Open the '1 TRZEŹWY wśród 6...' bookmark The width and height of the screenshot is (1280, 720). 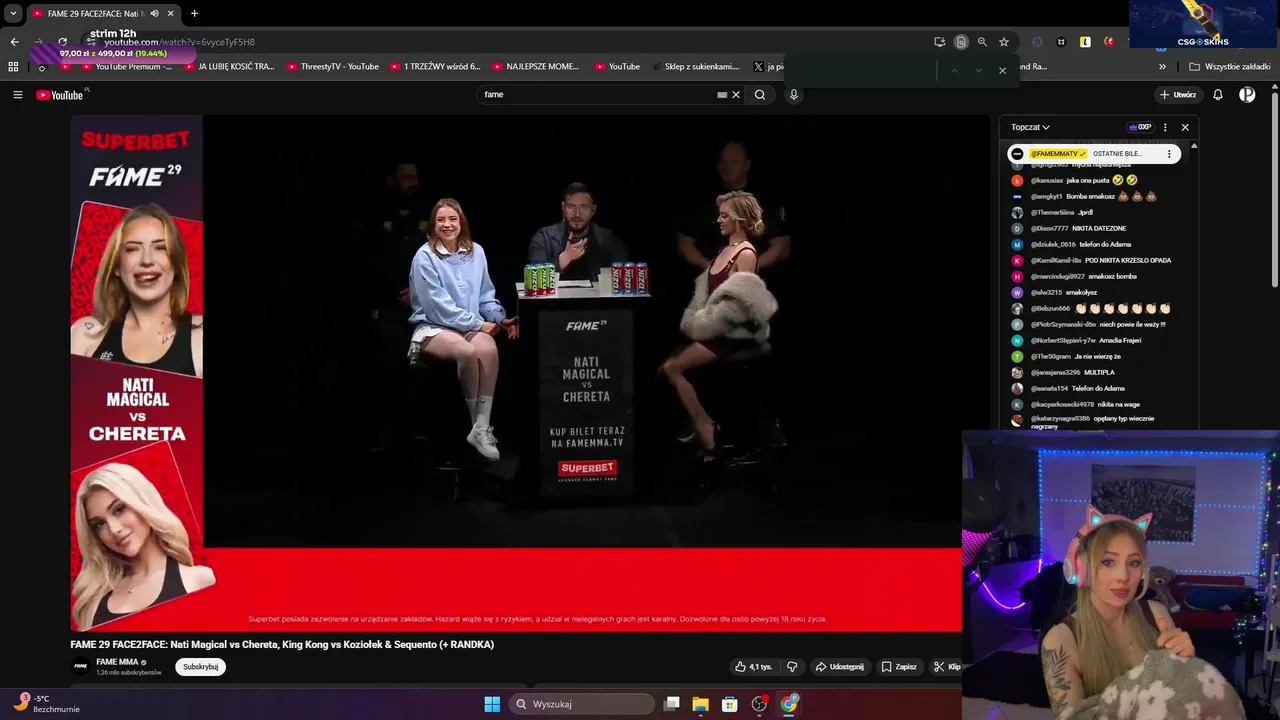point(434,67)
